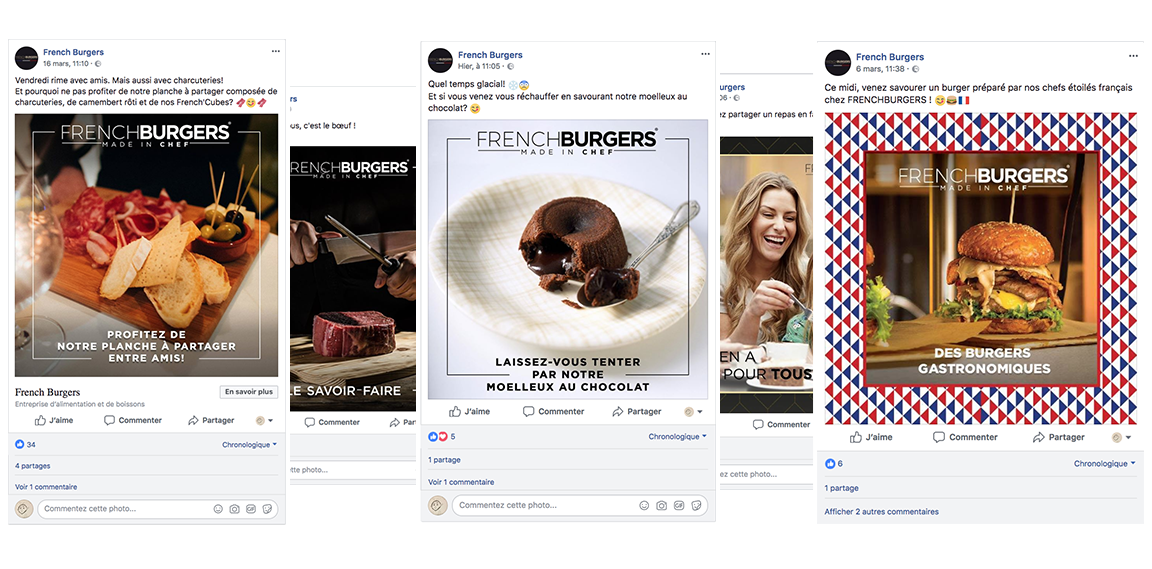Viewport: 1152px width, 569px height.
Task: Open options menu on chocolate moelleux post
Action: pos(705,54)
